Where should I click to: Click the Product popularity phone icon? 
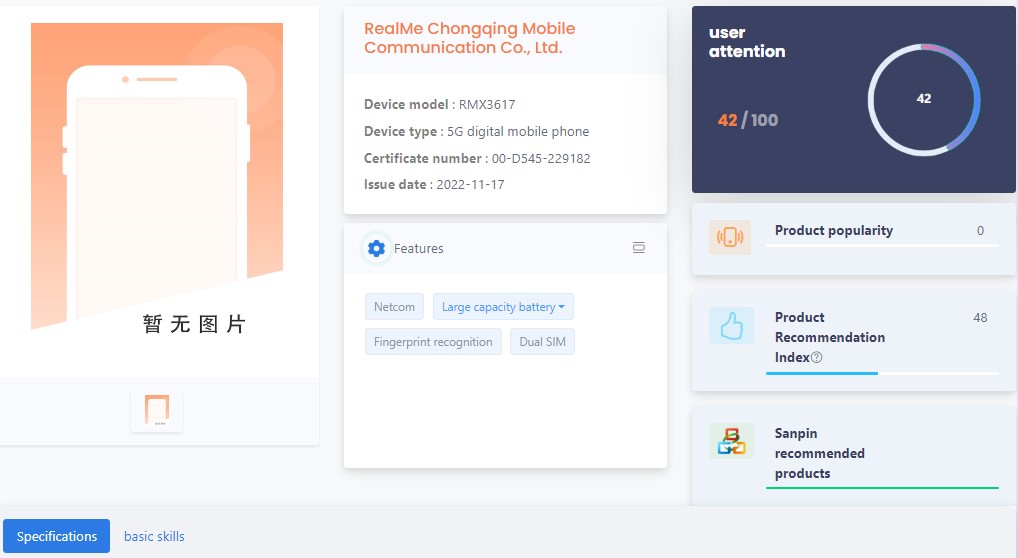(730, 237)
